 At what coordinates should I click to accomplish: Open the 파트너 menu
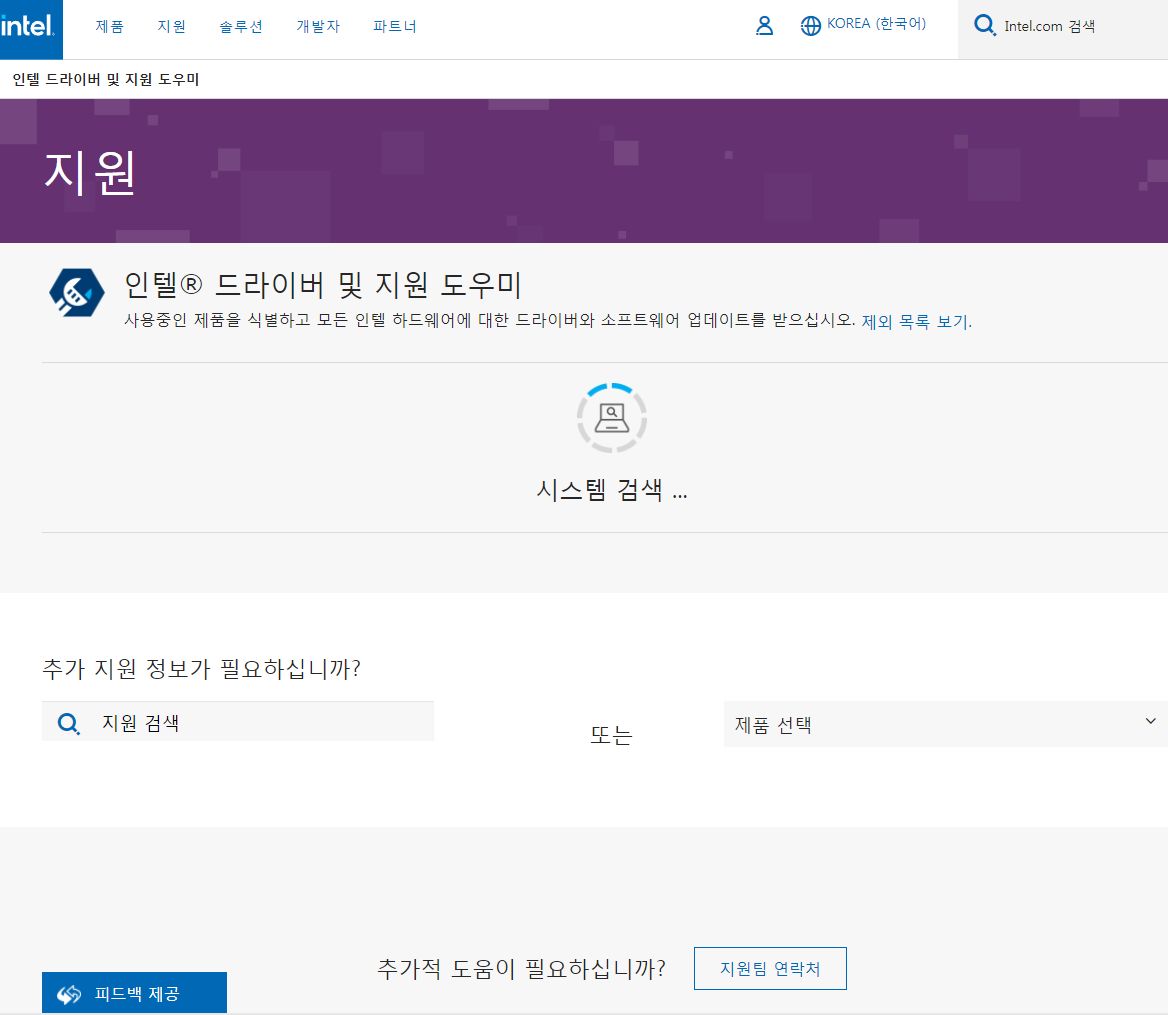395,27
